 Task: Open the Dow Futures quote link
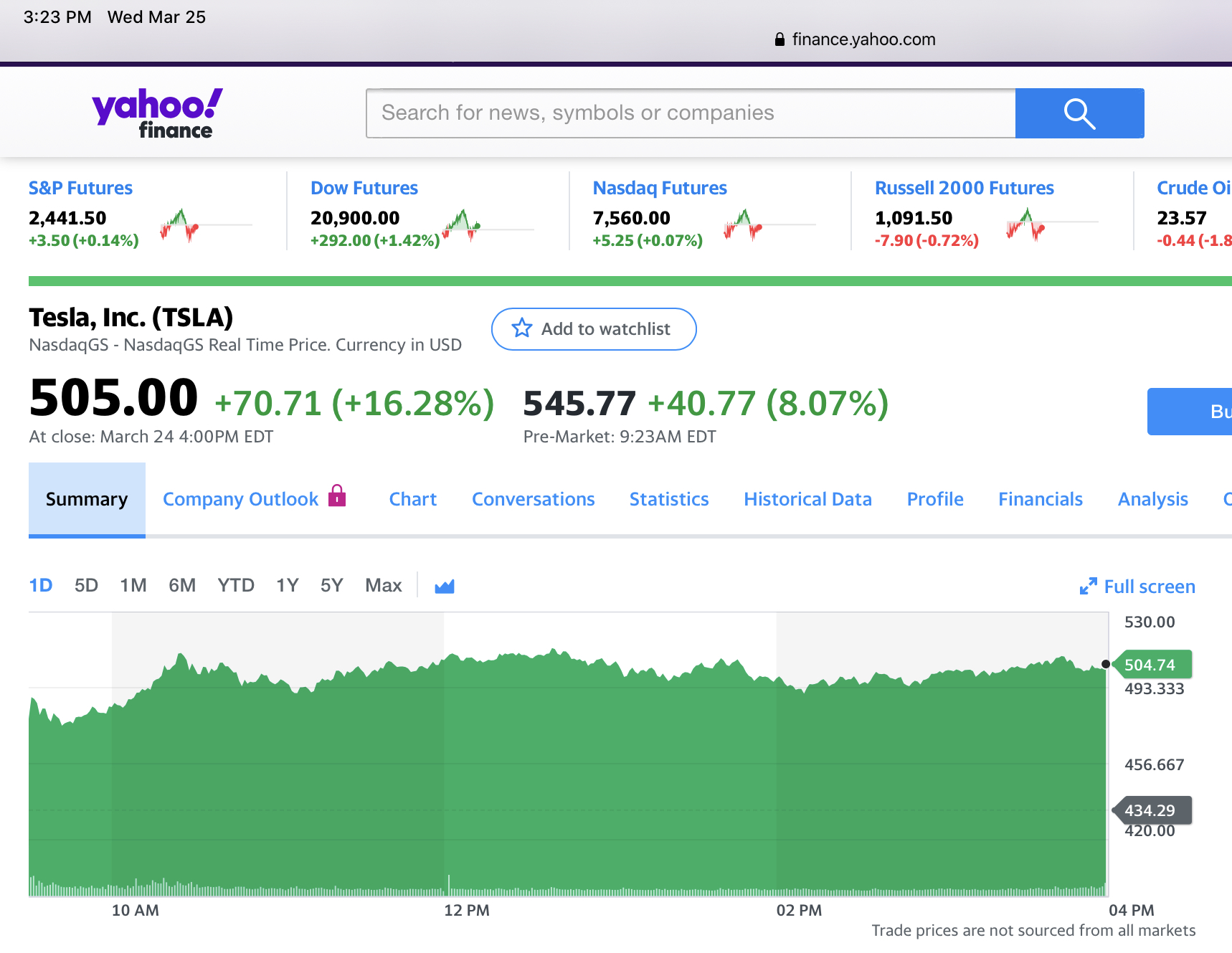click(364, 188)
